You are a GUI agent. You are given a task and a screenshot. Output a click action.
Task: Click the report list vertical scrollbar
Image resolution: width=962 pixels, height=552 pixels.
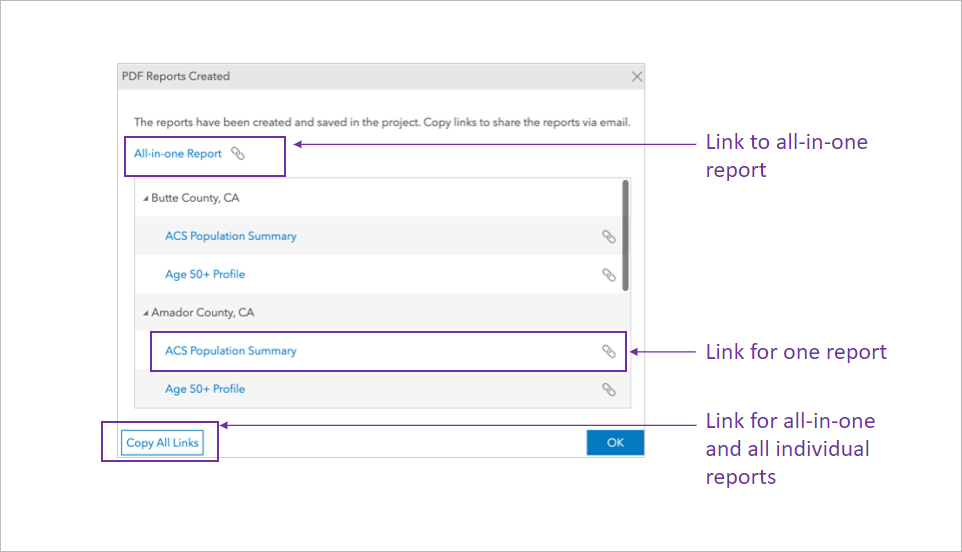tap(626, 235)
